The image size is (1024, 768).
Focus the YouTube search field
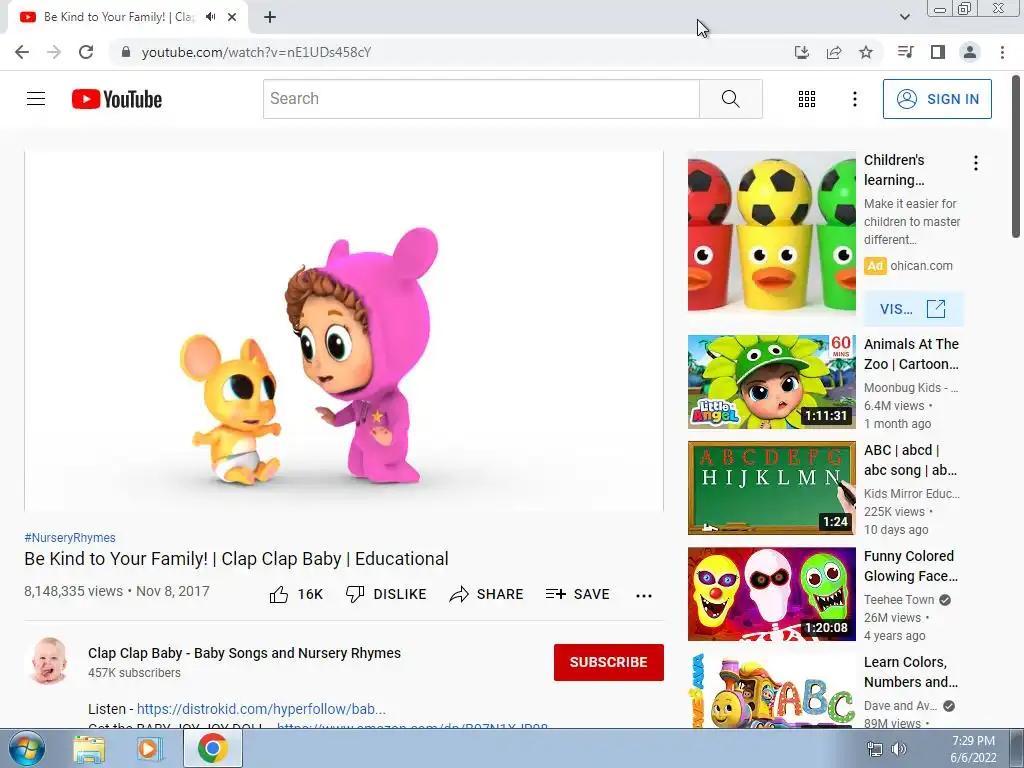481,99
